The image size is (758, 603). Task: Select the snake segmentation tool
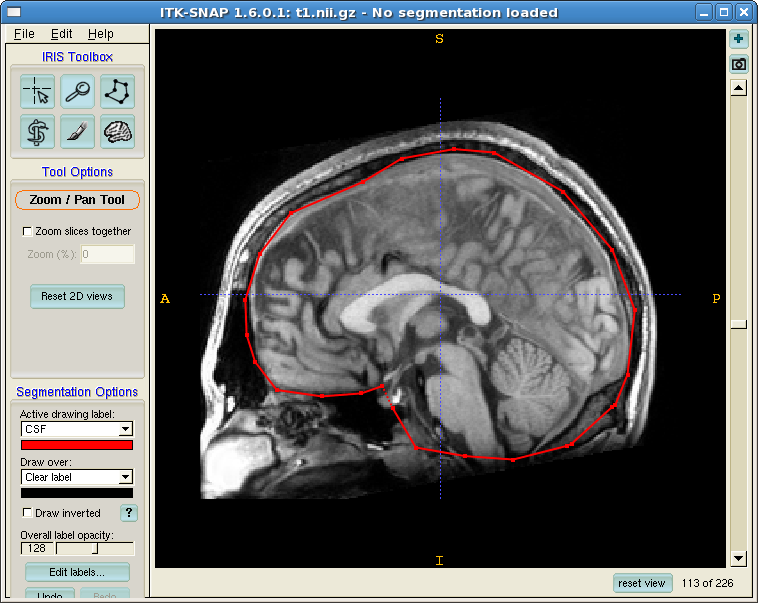[x=37, y=131]
